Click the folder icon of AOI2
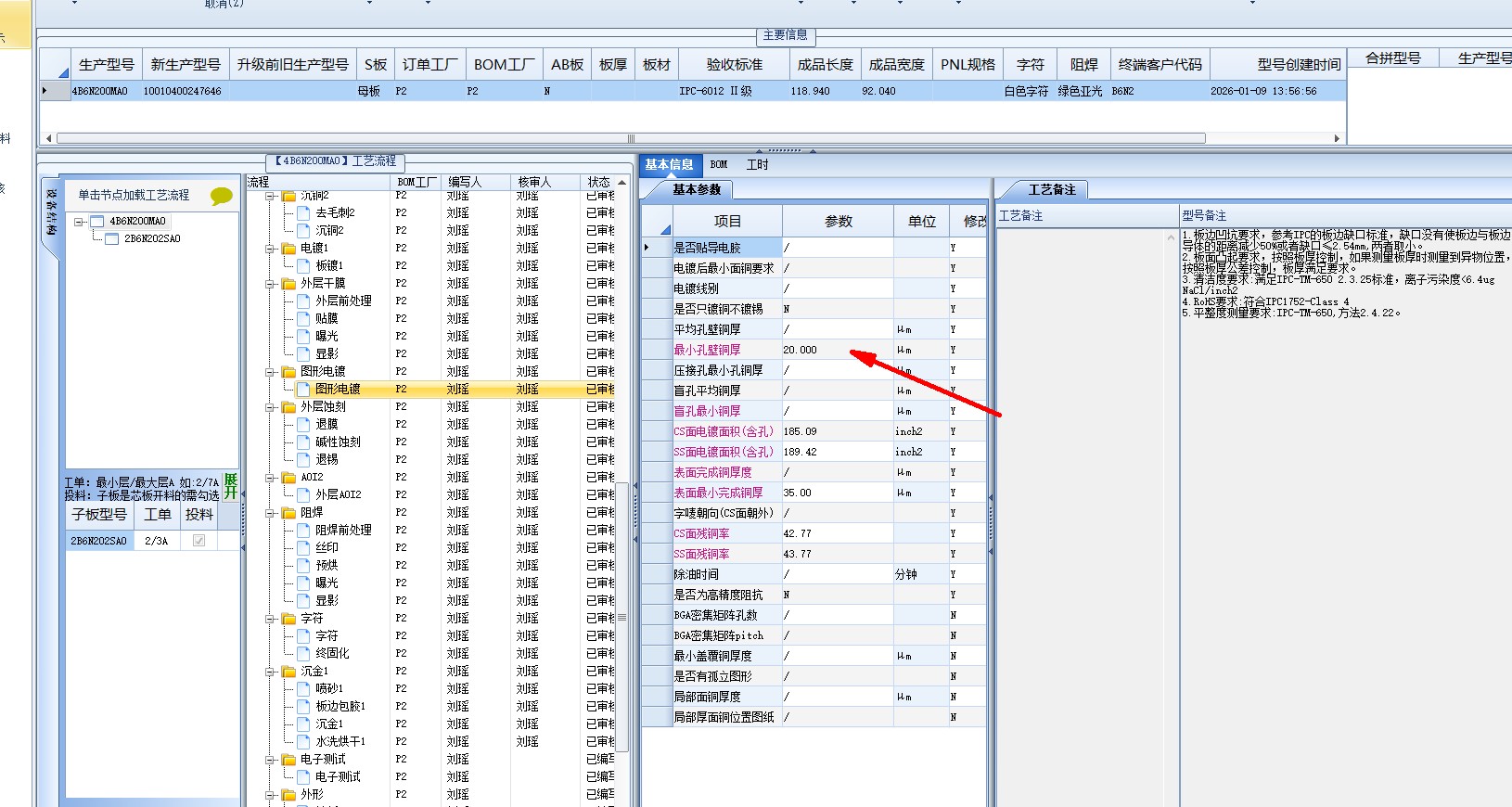This screenshot has height=807, width=1512. point(288,478)
